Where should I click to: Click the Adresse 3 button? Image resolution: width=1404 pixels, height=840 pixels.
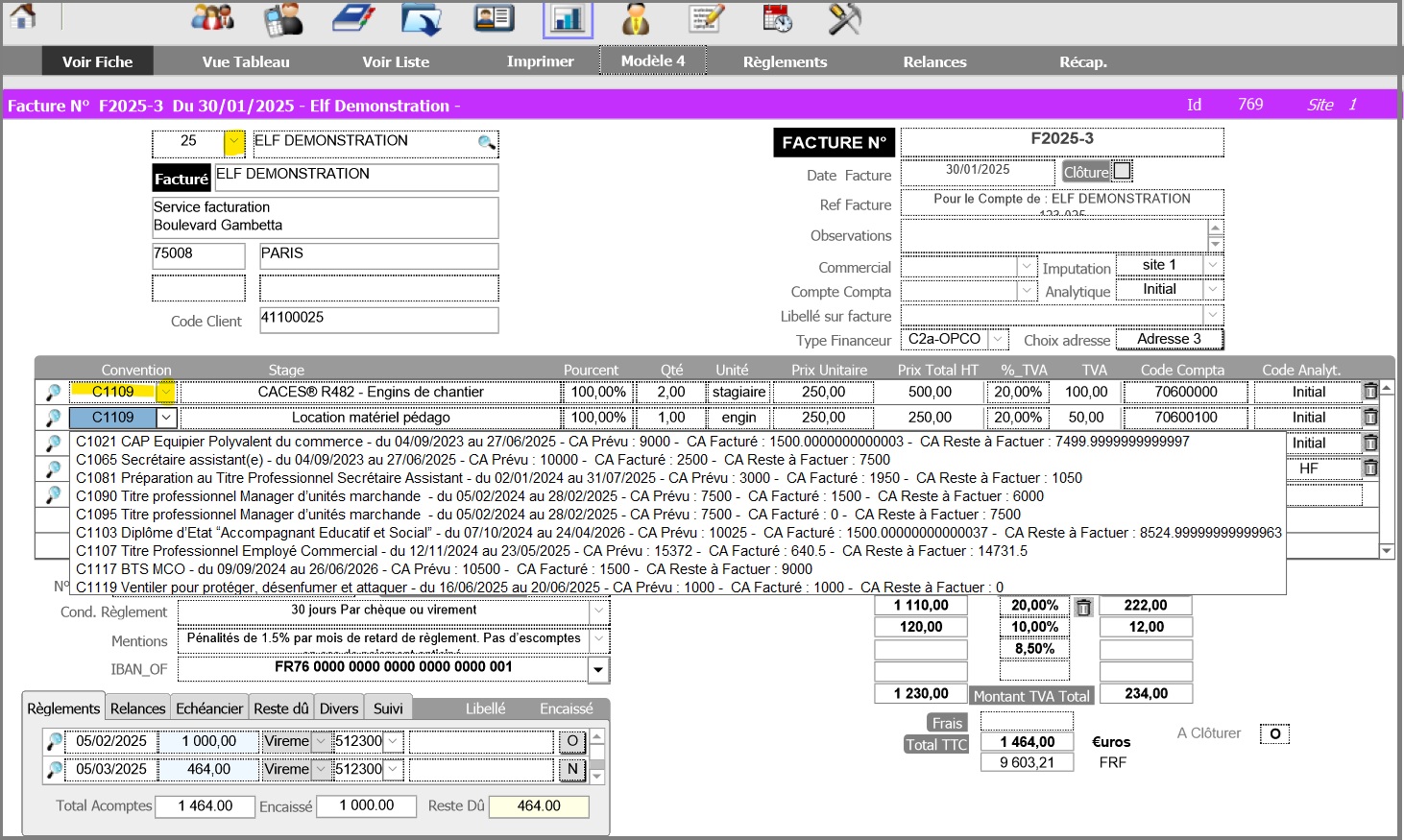[x=1169, y=339]
